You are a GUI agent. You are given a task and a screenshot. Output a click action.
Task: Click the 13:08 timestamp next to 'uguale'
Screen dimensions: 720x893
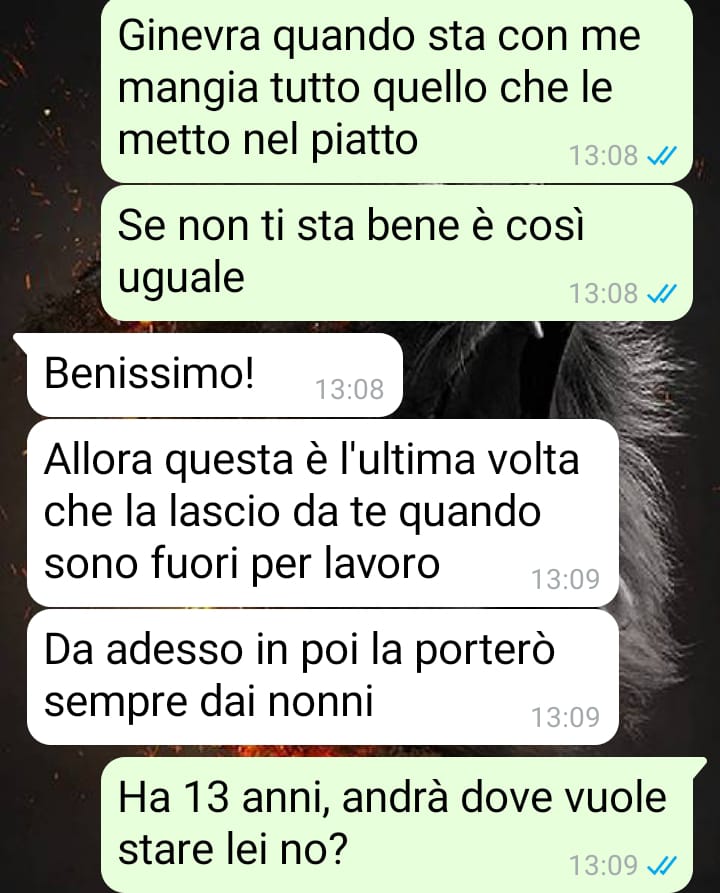click(x=604, y=294)
